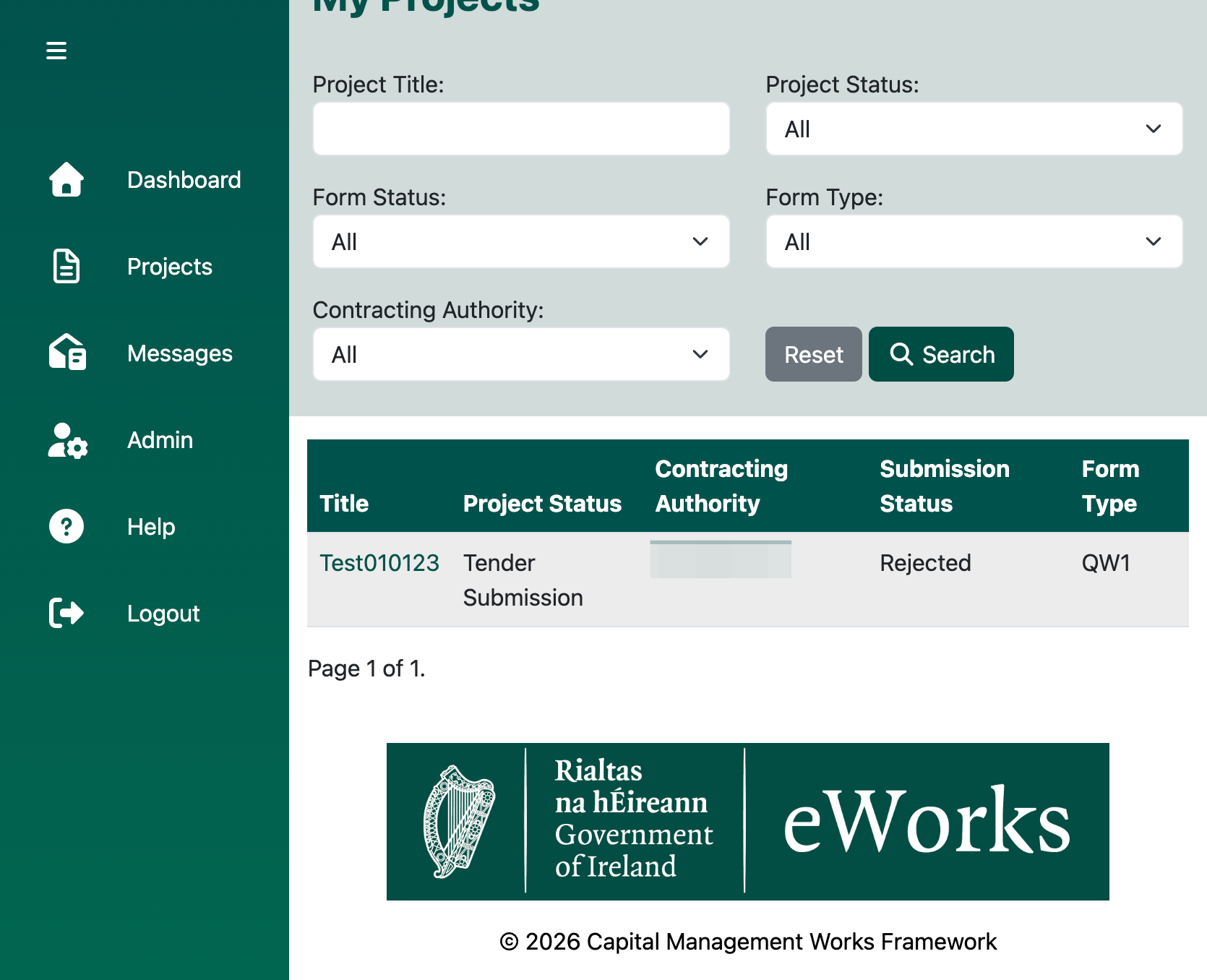The width and height of the screenshot is (1207, 980).
Task: Select Admin in the sidebar
Action: point(160,439)
